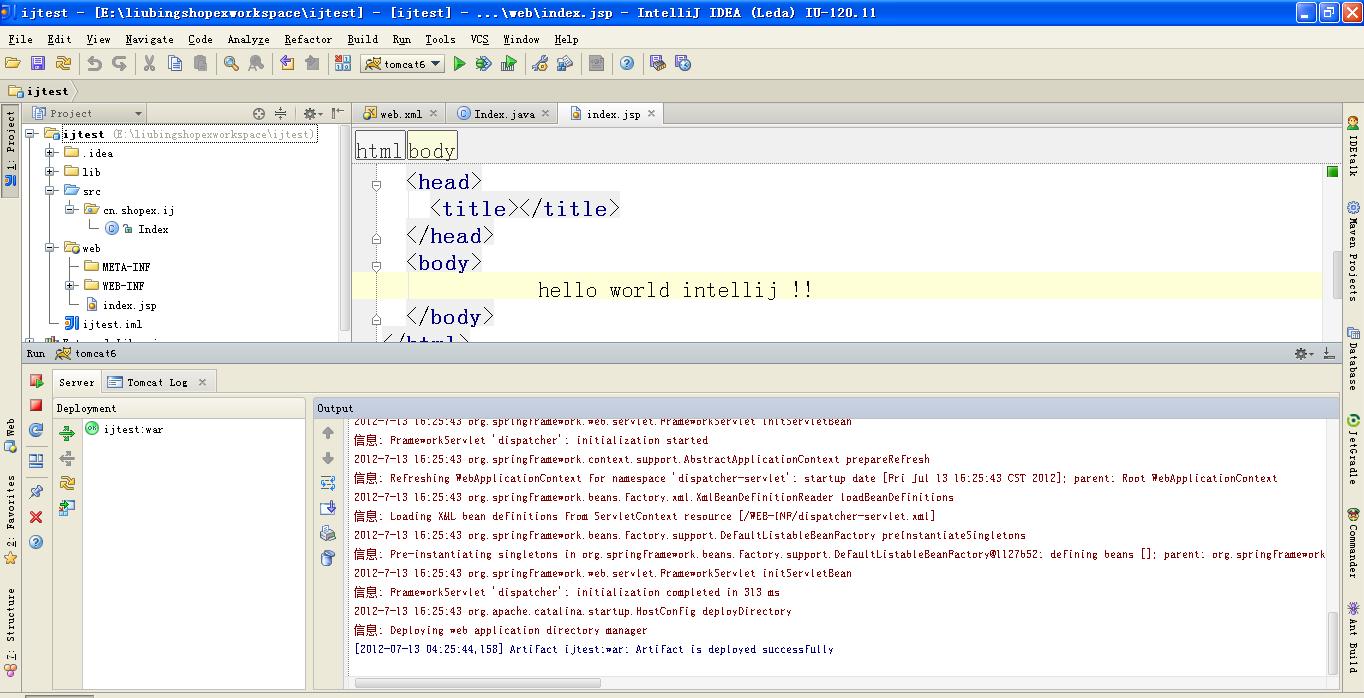
Task: Toggle pin tab in Run panel
Action: click(36, 492)
